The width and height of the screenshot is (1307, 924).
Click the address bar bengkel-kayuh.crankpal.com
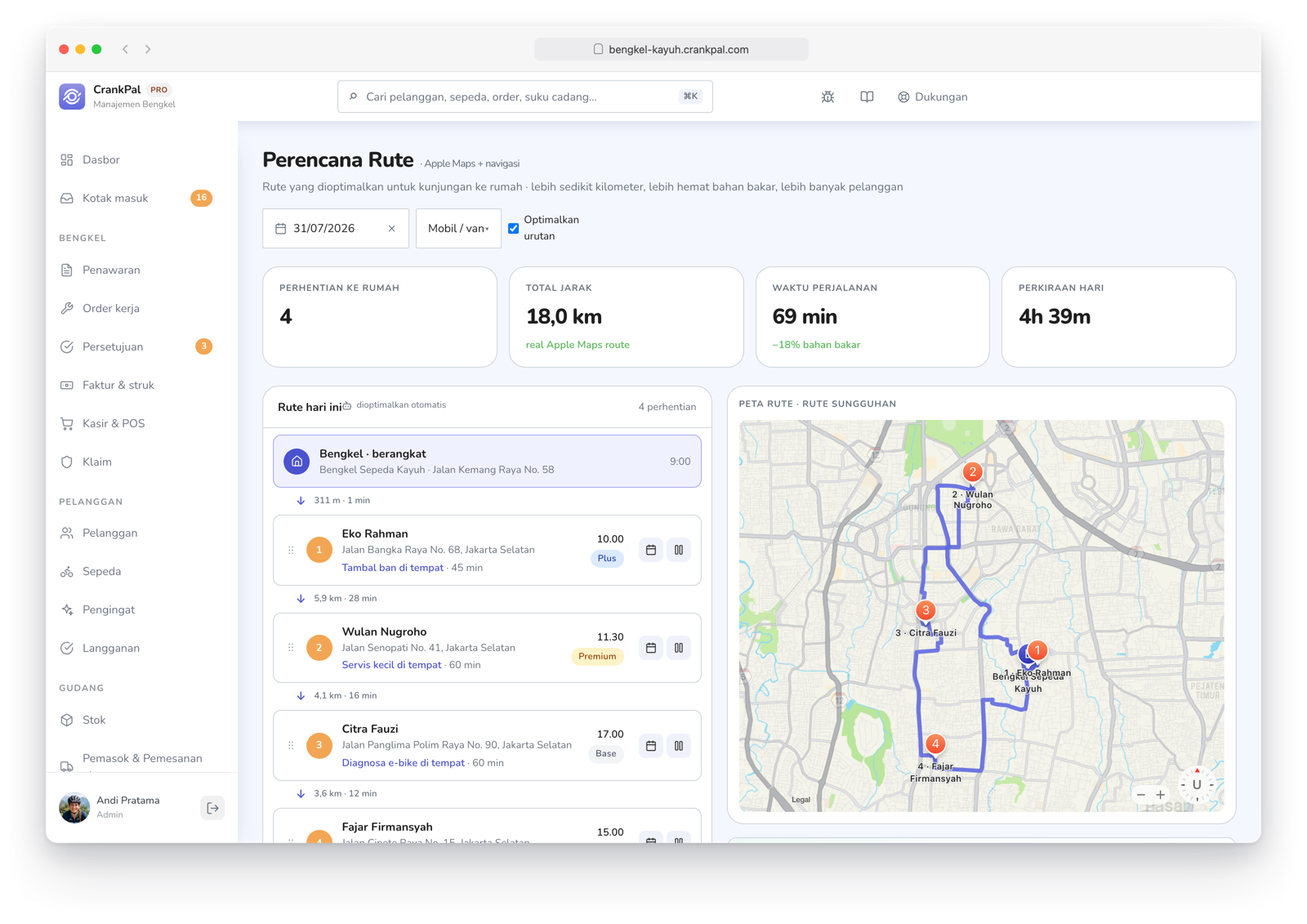[671, 50]
